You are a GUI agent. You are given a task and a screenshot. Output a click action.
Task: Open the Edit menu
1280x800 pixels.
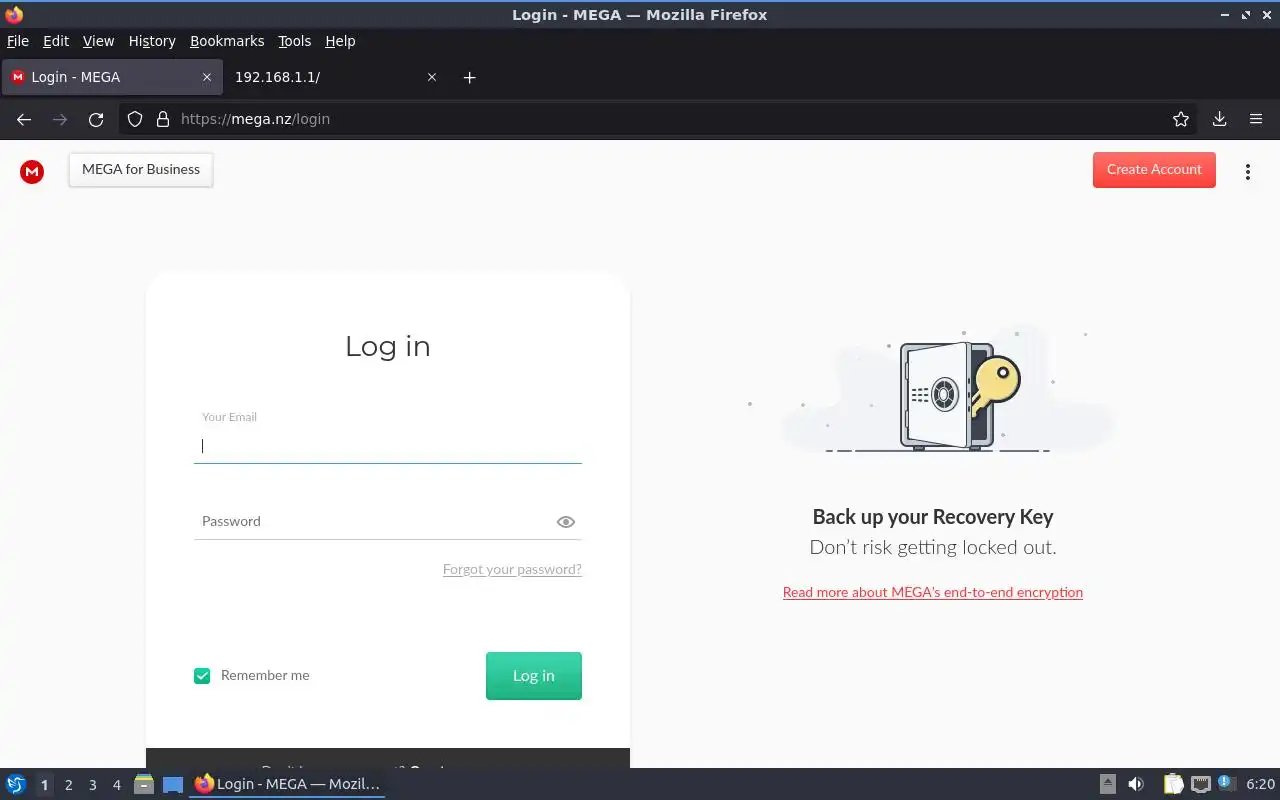tap(56, 41)
